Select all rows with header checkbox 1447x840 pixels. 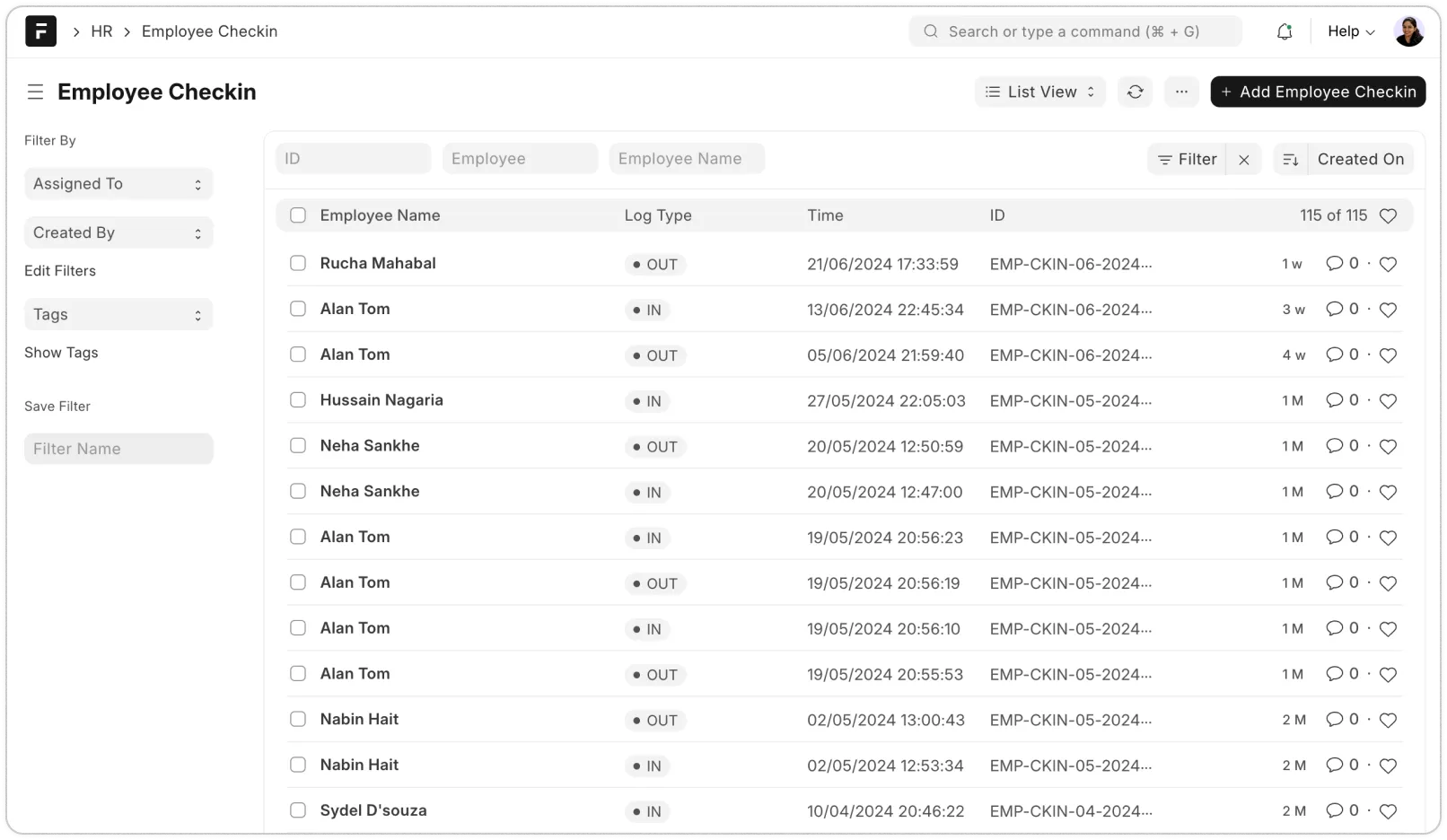(x=298, y=215)
